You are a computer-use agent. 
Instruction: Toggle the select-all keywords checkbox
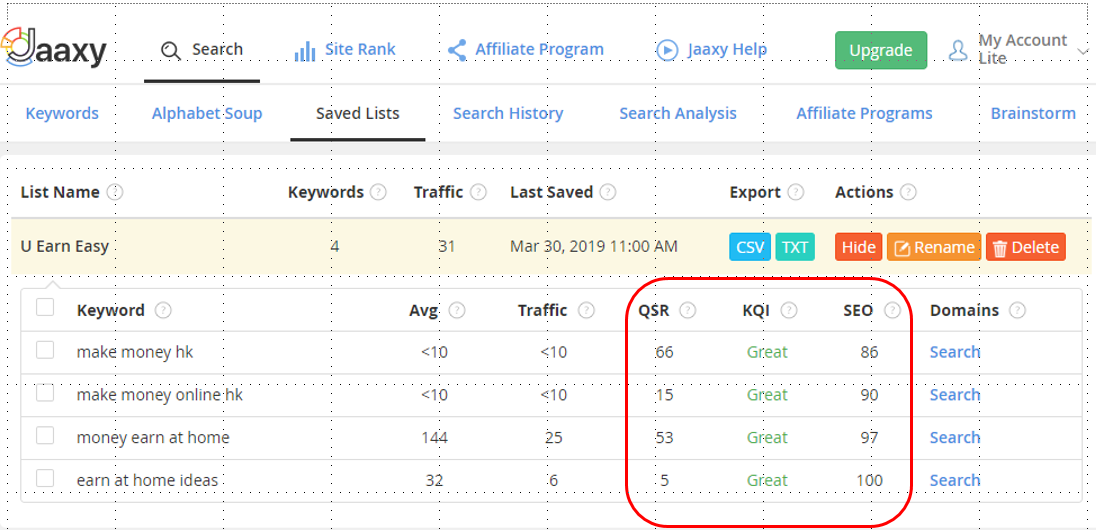(x=45, y=307)
